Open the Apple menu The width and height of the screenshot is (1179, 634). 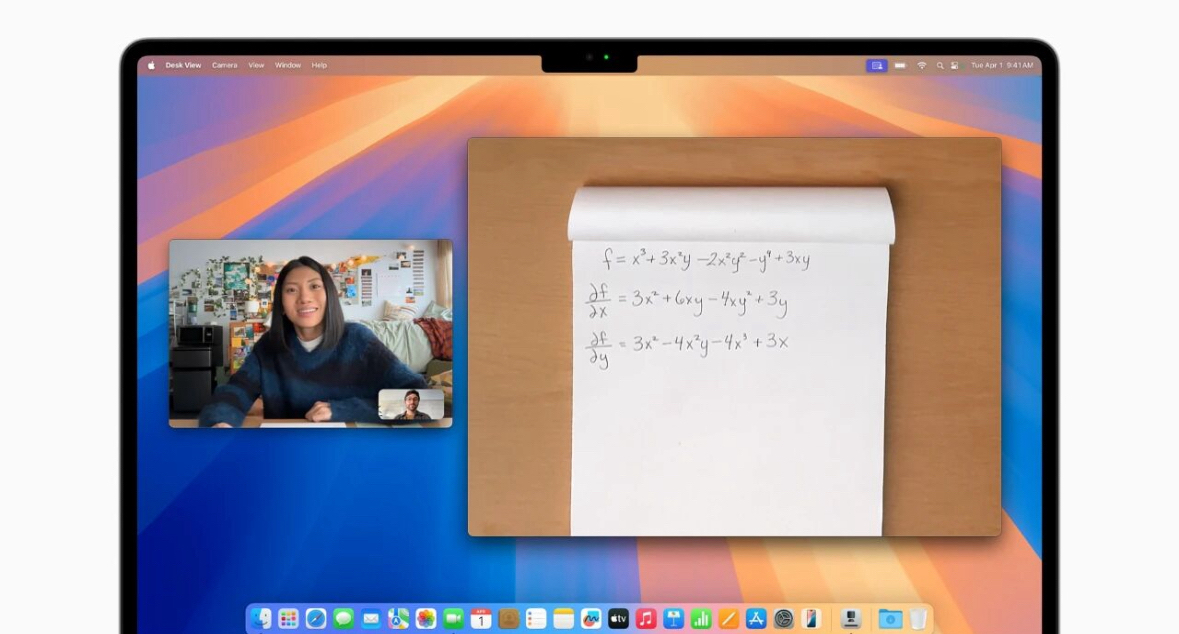click(152, 65)
